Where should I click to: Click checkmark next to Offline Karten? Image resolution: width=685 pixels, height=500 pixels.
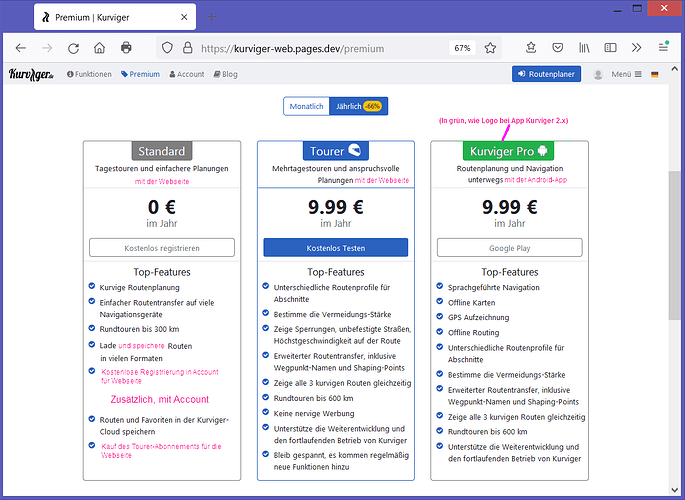pyautogui.click(x=439, y=301)
